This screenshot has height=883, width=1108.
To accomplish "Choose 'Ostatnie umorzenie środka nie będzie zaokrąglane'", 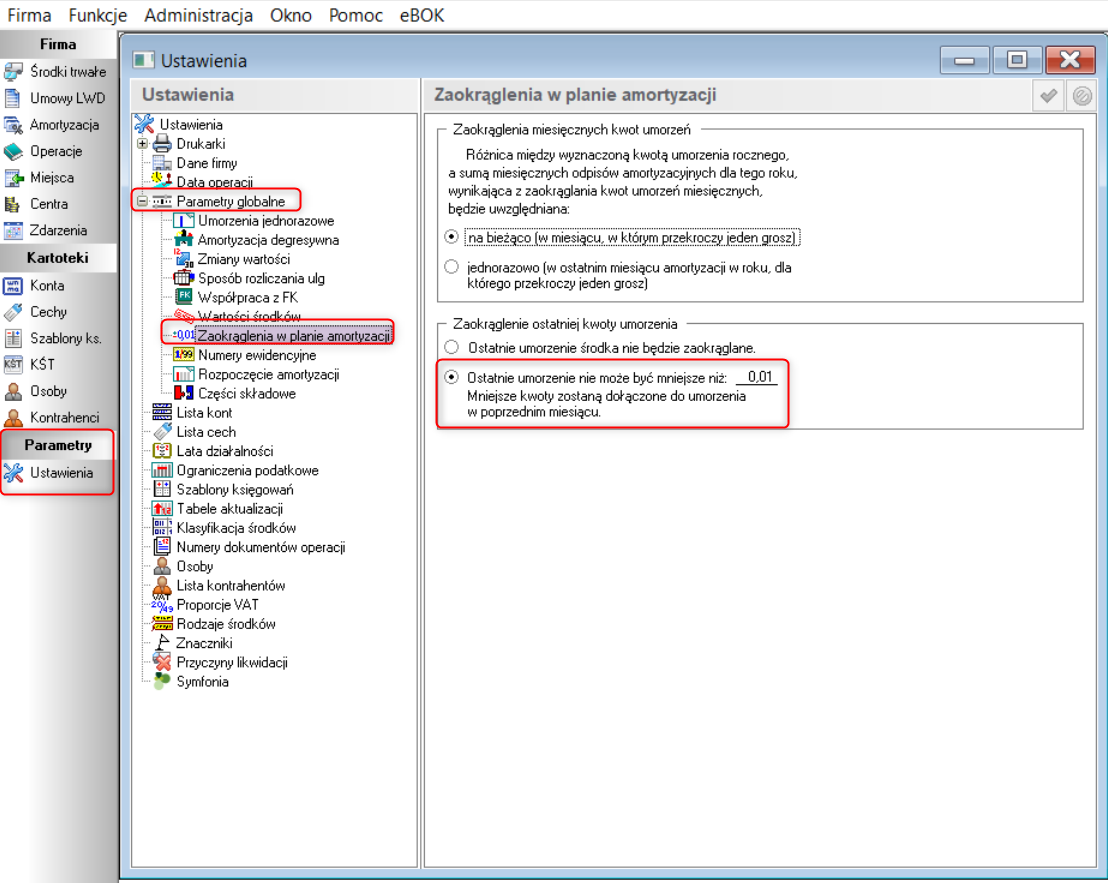I will point(452,348).
